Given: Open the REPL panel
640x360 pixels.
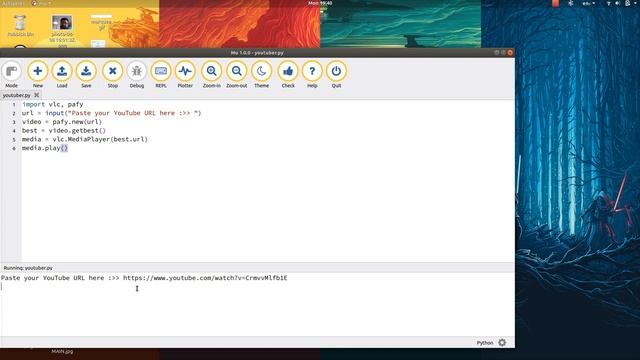Looking at the screenshot, I should [x=161, y=74].
